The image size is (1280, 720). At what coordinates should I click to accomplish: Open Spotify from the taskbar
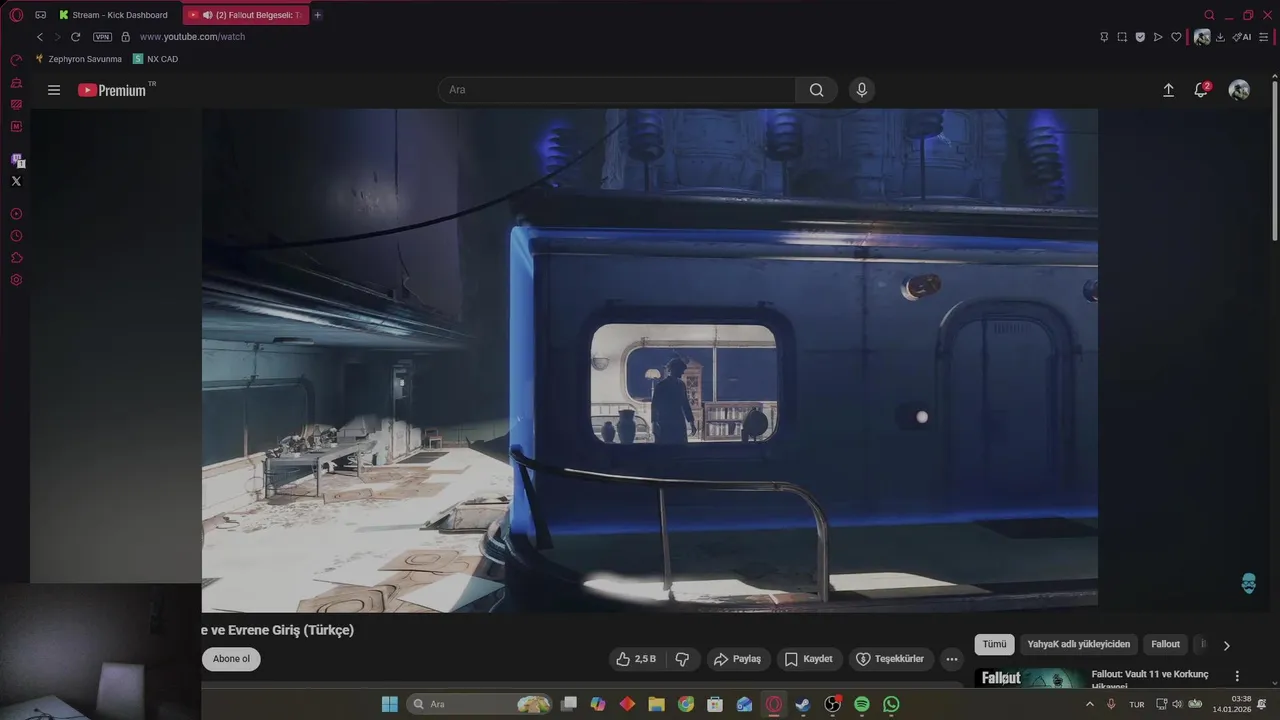pyautogui.click(x=861, y=704)
